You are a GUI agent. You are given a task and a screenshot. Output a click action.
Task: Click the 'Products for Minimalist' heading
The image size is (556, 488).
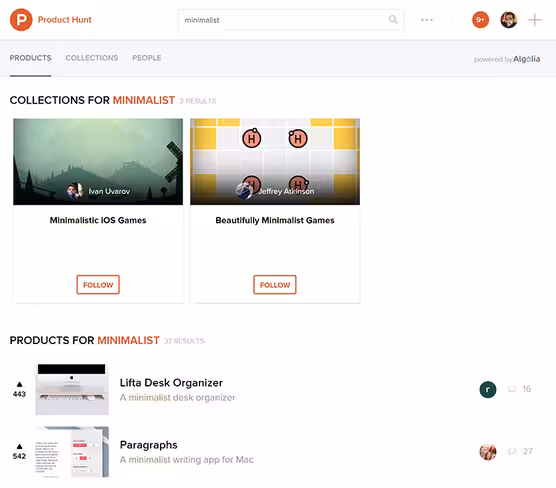coord(85,340)
